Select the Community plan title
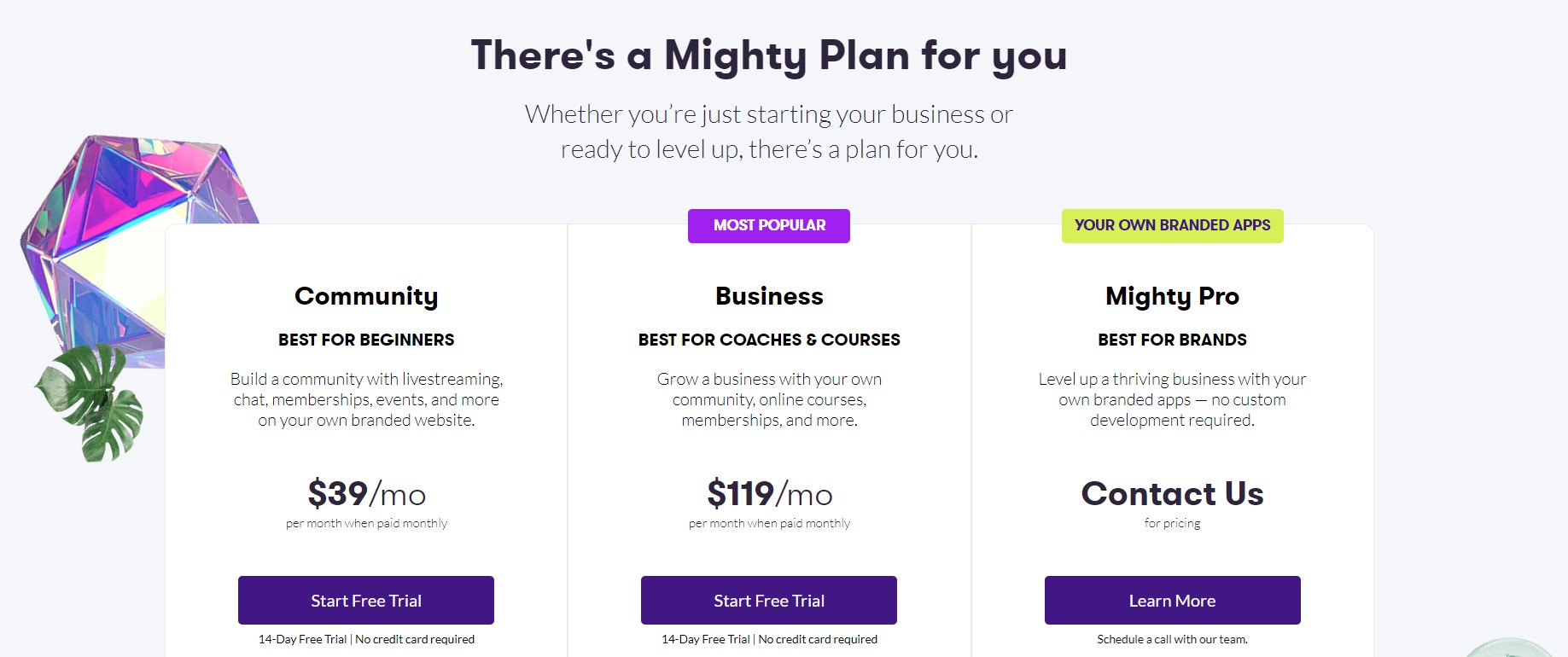 click(x=366, y=296)
